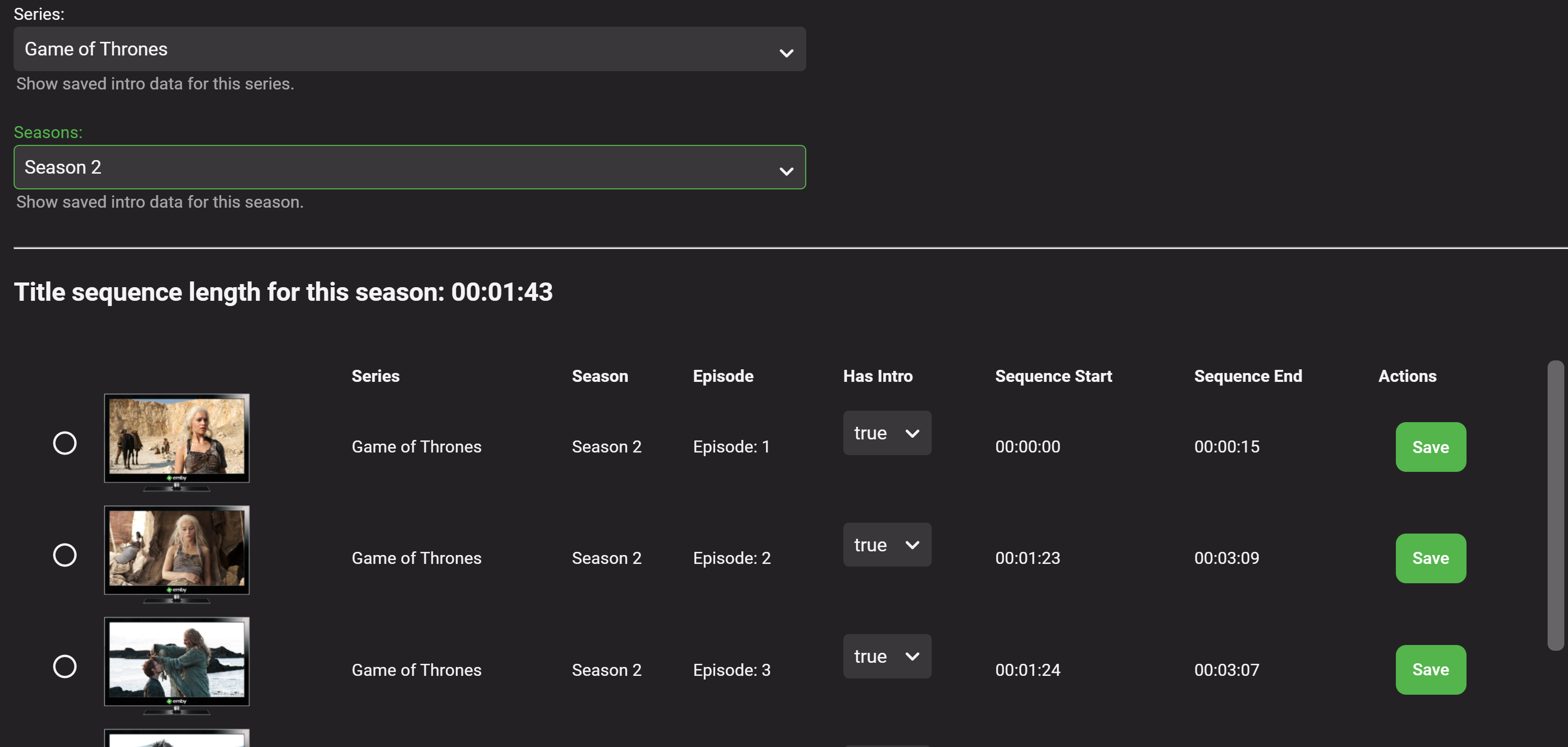Click the Episode 3 thumbnail image
The image size is (1568, 747).
pos(176,663)
